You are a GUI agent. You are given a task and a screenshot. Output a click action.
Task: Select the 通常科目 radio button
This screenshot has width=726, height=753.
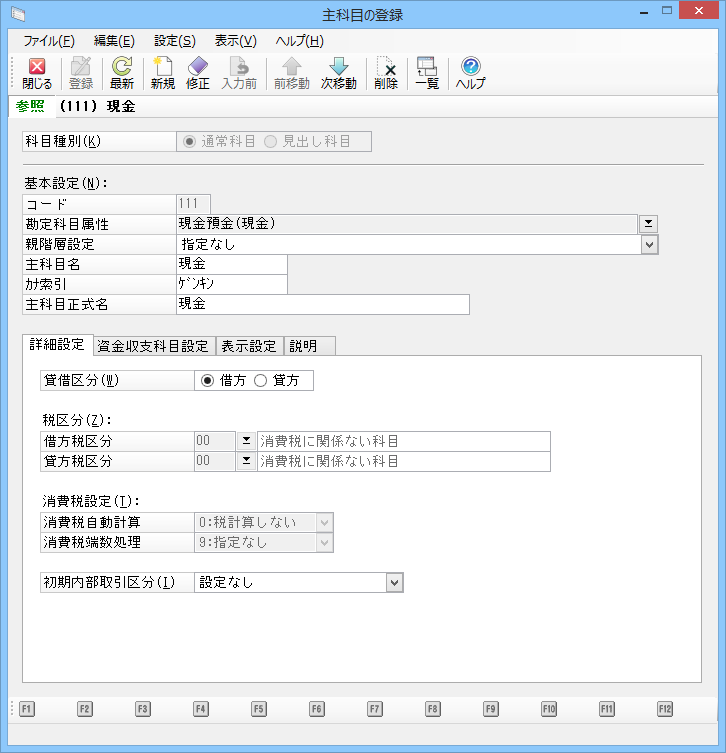click(190, 141)
